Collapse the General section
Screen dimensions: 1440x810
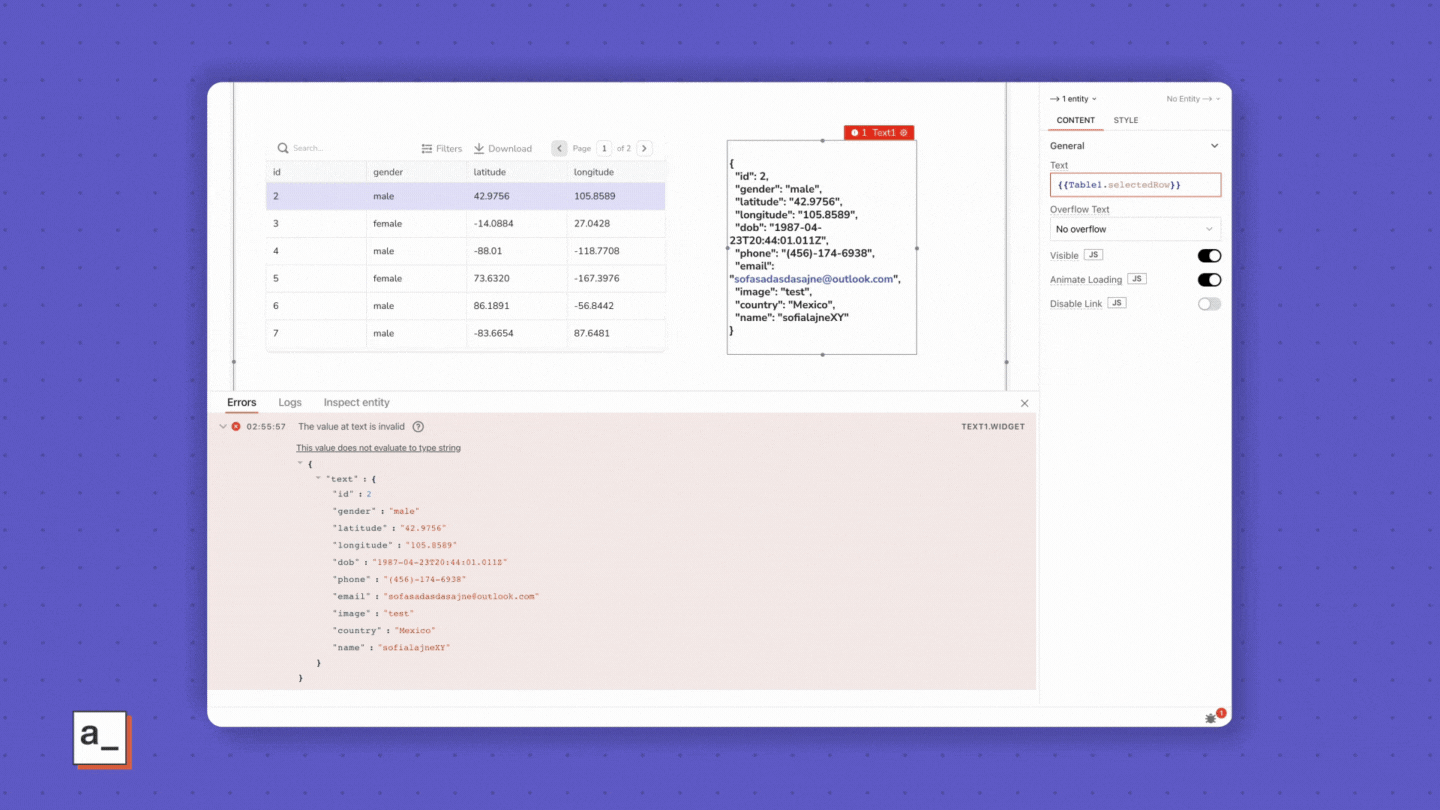1215,146
